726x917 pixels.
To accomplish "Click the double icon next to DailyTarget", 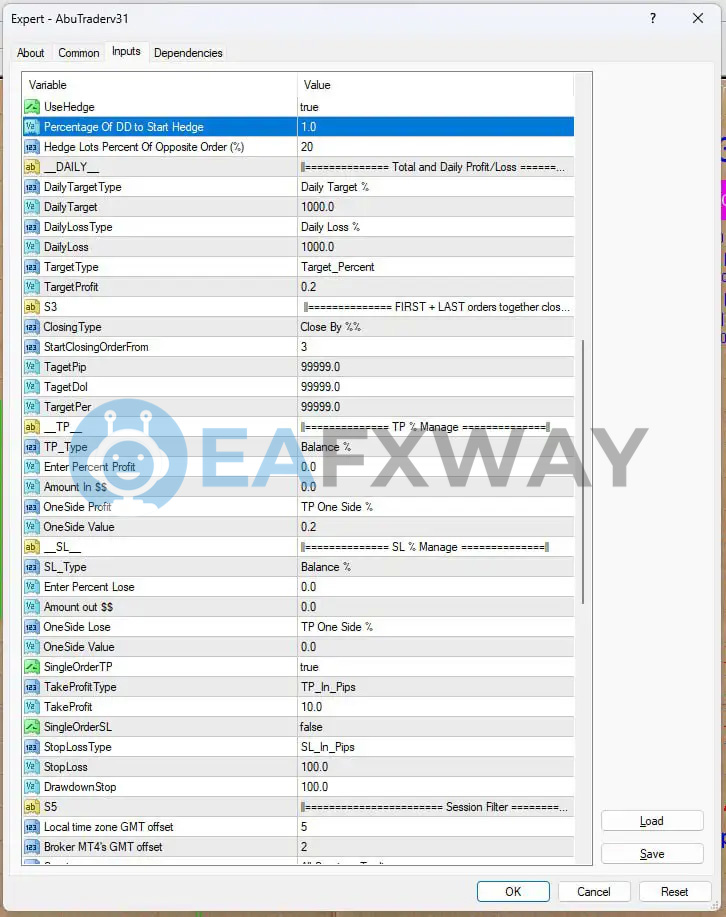I will click(x=32, y=206).
